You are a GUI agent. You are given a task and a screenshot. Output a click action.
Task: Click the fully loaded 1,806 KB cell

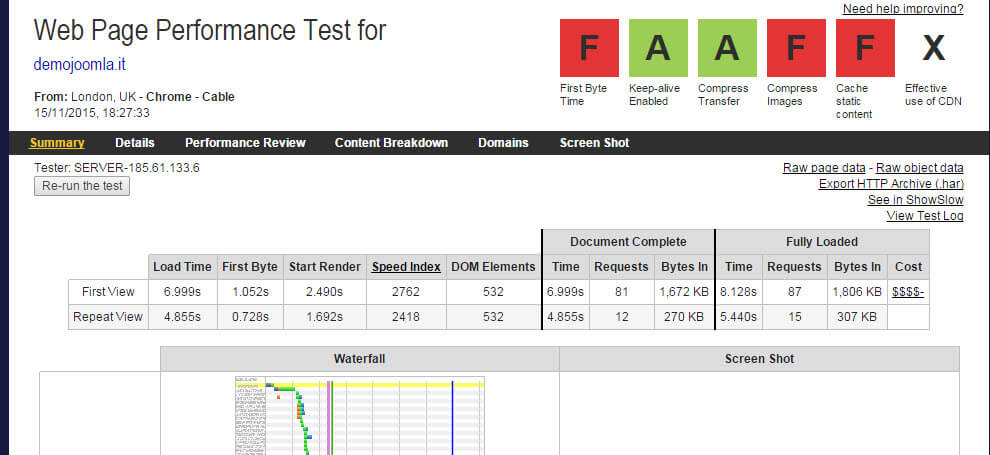pos(857,292)
